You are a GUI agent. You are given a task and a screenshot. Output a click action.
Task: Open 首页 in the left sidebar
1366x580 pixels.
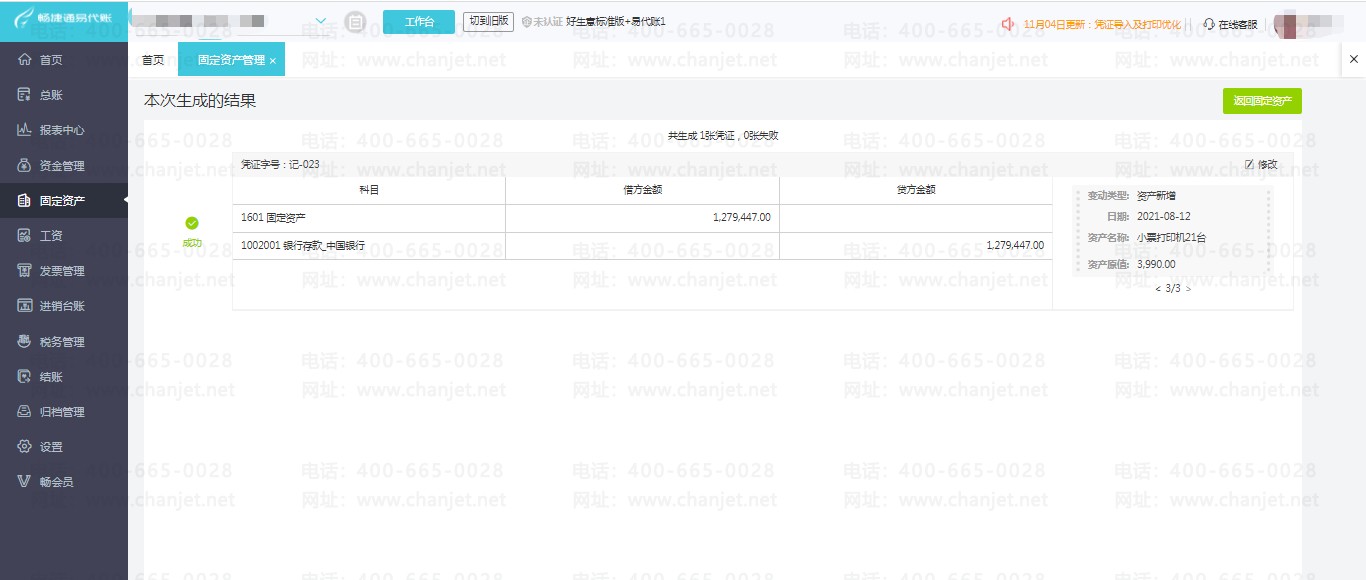(x=64, y=60)
